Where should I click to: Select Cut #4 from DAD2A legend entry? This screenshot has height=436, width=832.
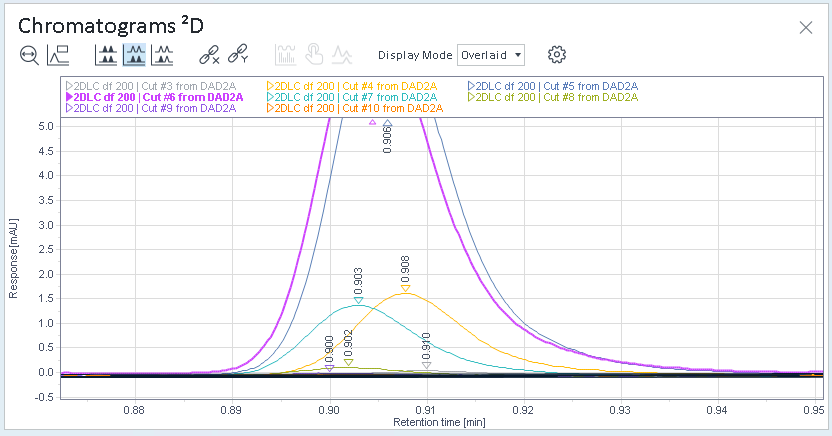pyautogui.click(x=352, y=86)
